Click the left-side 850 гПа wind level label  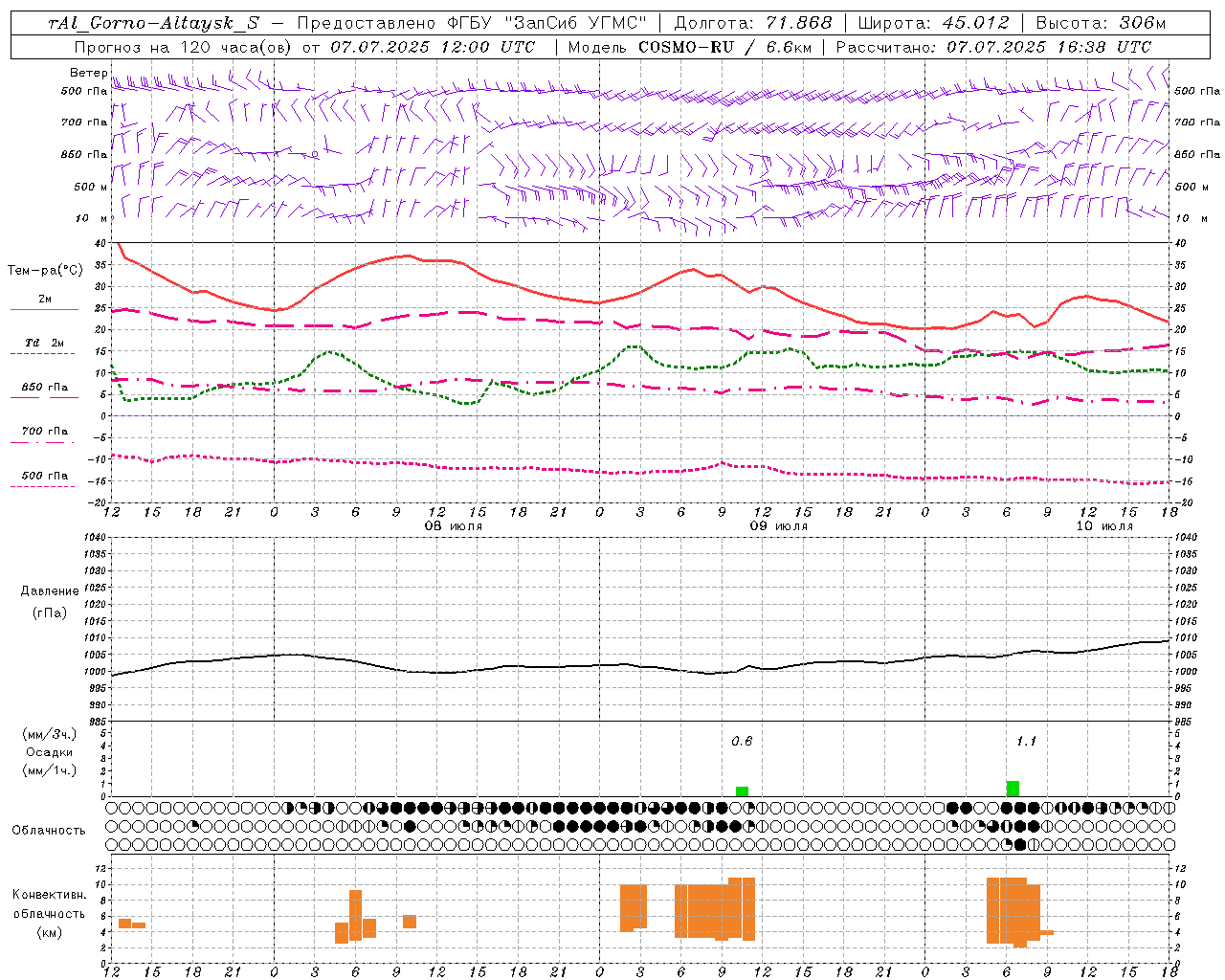click(x=84, y=155)
